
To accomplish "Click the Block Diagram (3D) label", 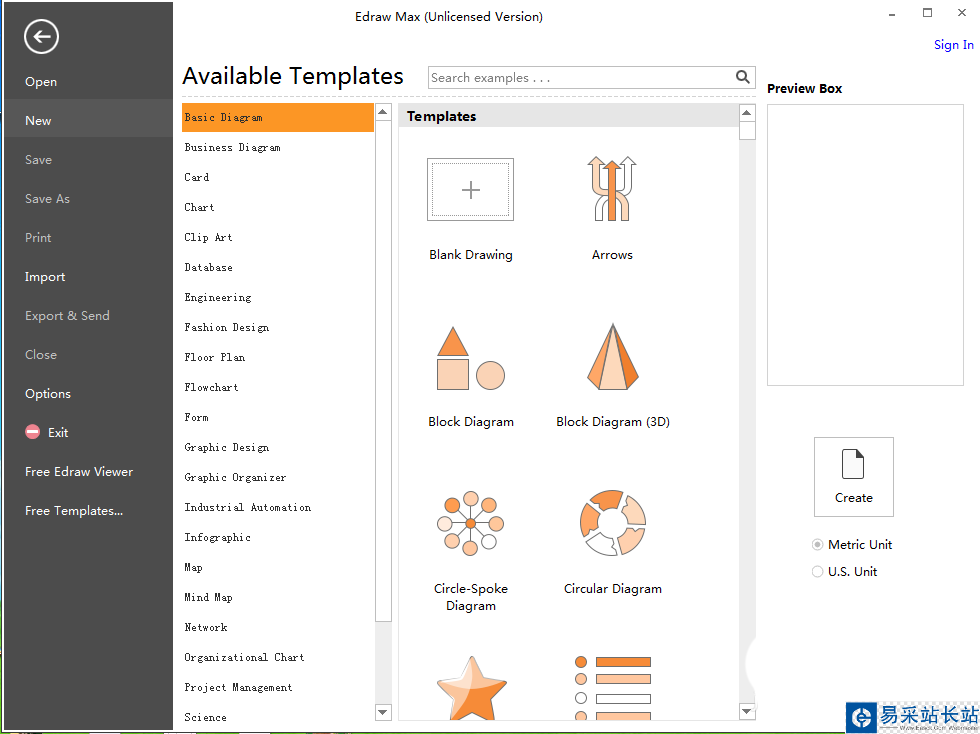I will click(x=612, y=422).
